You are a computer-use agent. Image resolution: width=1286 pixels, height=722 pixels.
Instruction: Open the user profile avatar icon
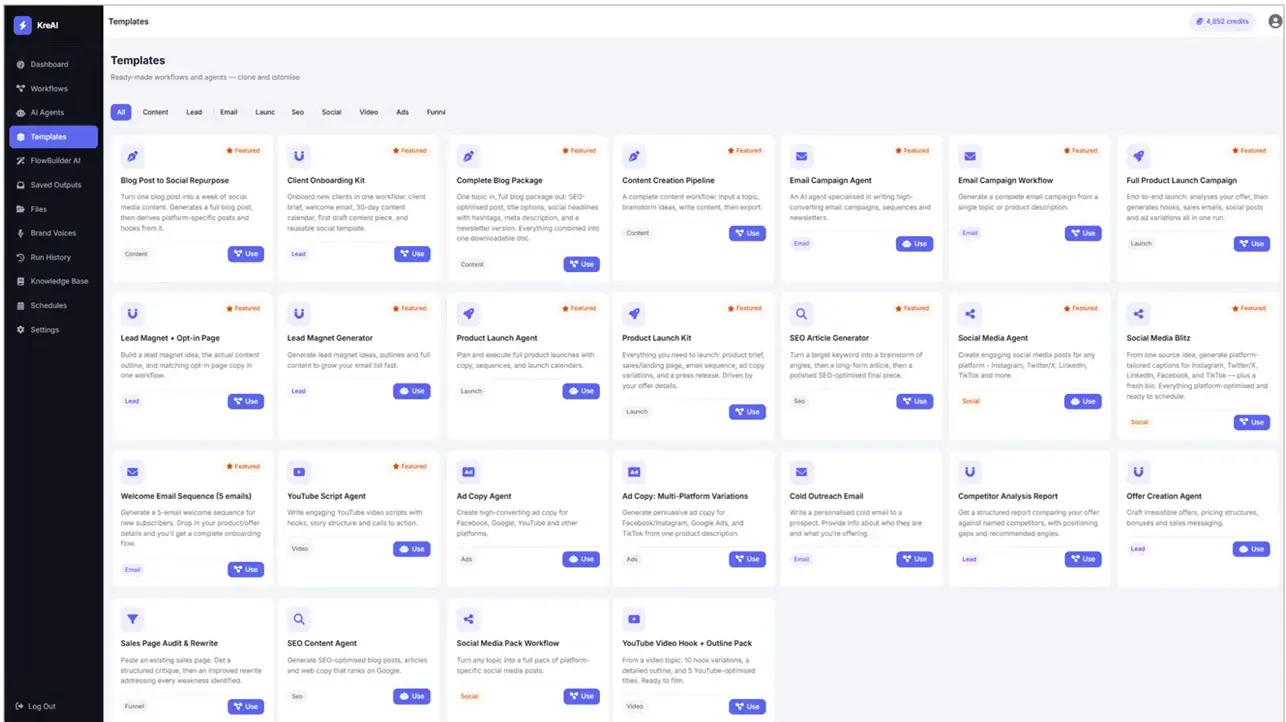click(1272, 21)
